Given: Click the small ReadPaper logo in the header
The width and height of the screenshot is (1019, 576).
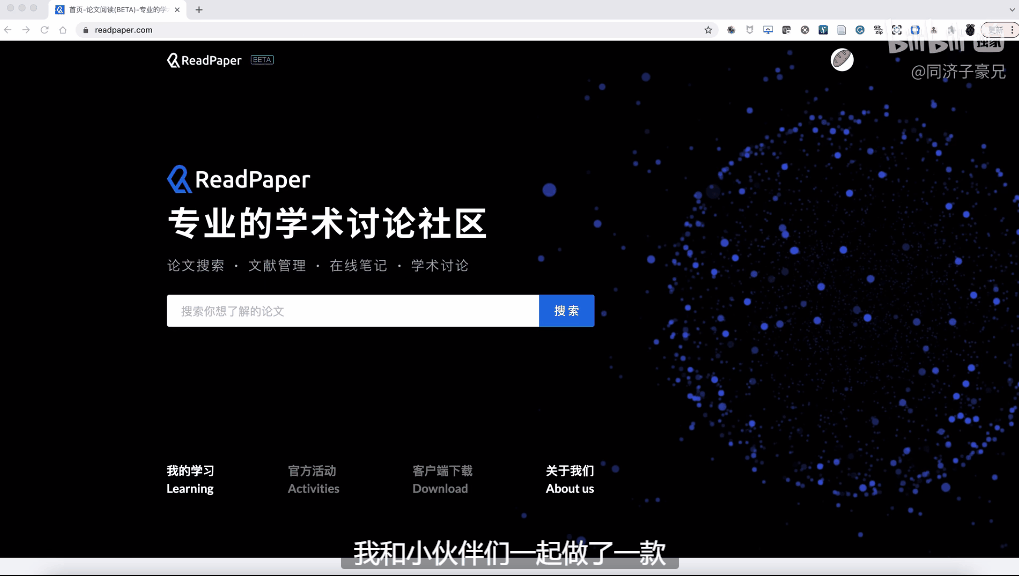Looking at the screenshot, I should pos(204,60).
